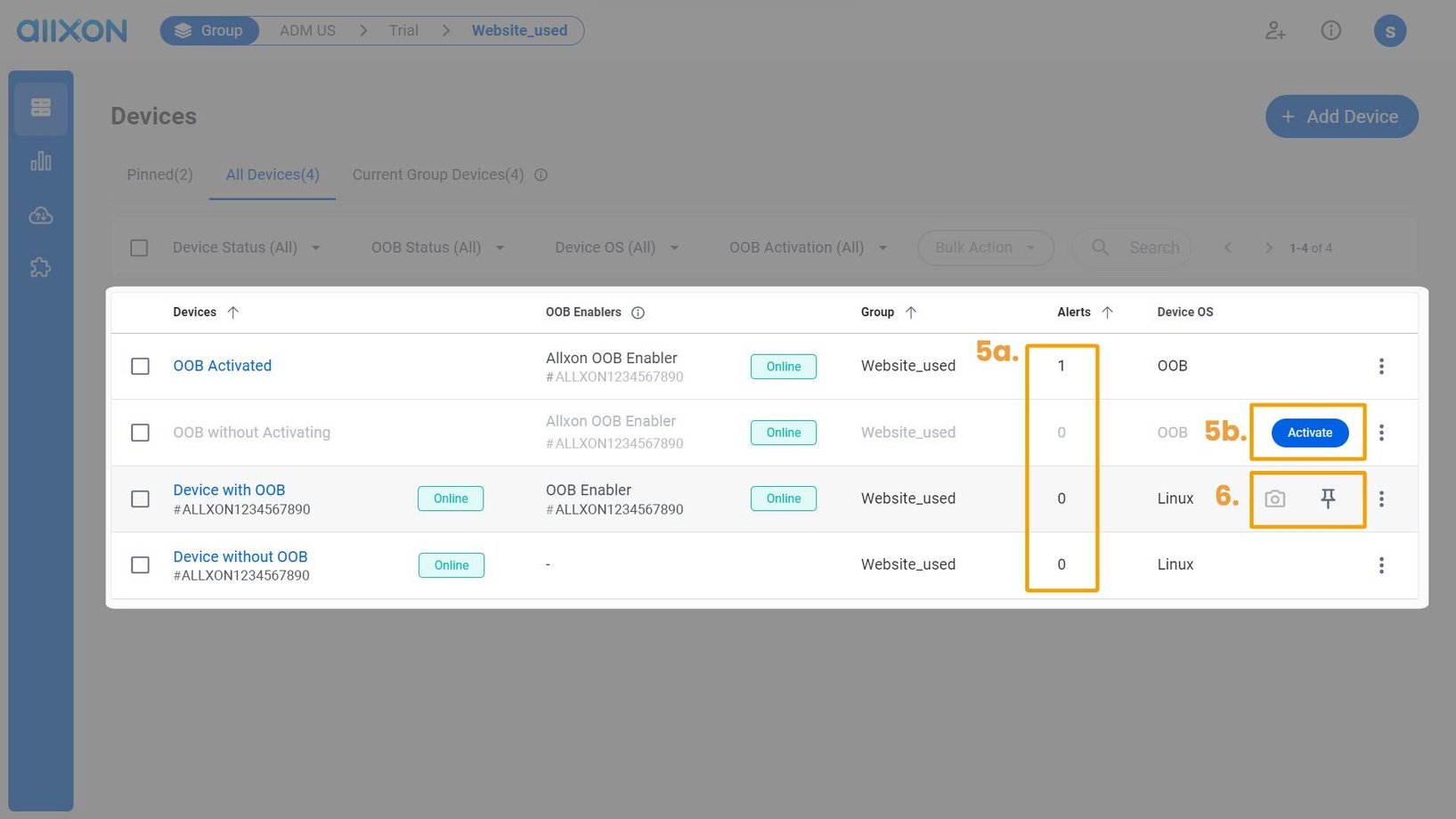Check the checkbox for Device without OOB

click(140, 564)
